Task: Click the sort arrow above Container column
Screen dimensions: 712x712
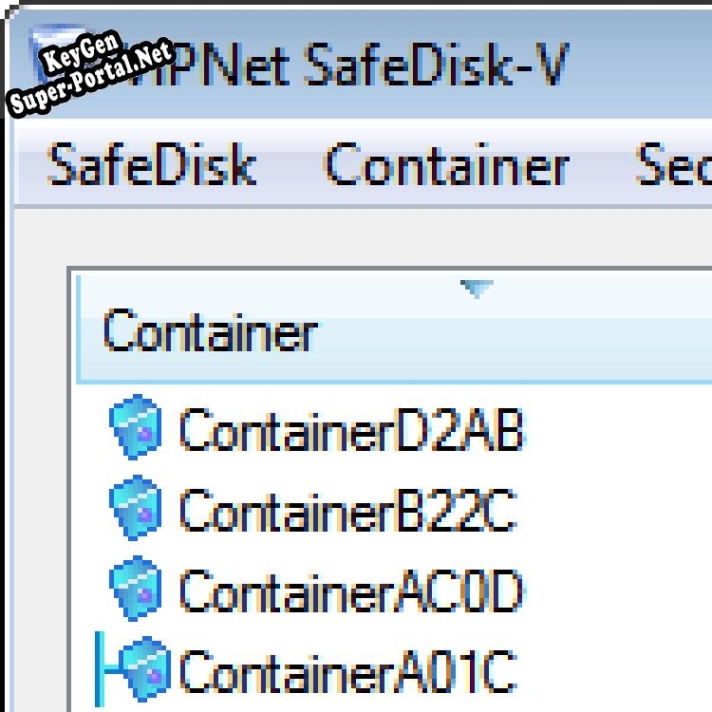Action: point(477,290)
